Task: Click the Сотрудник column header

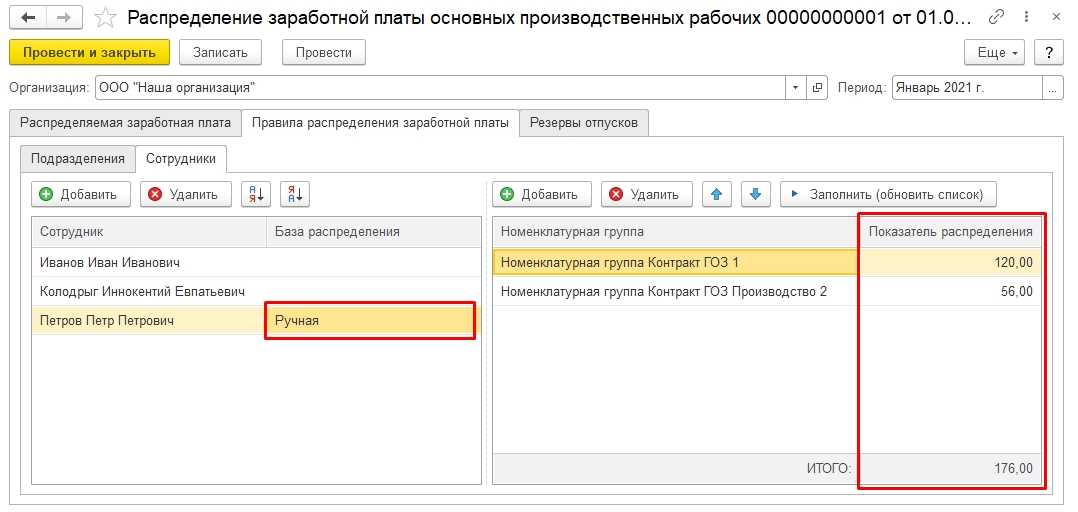Action: (x=149, y=232)
